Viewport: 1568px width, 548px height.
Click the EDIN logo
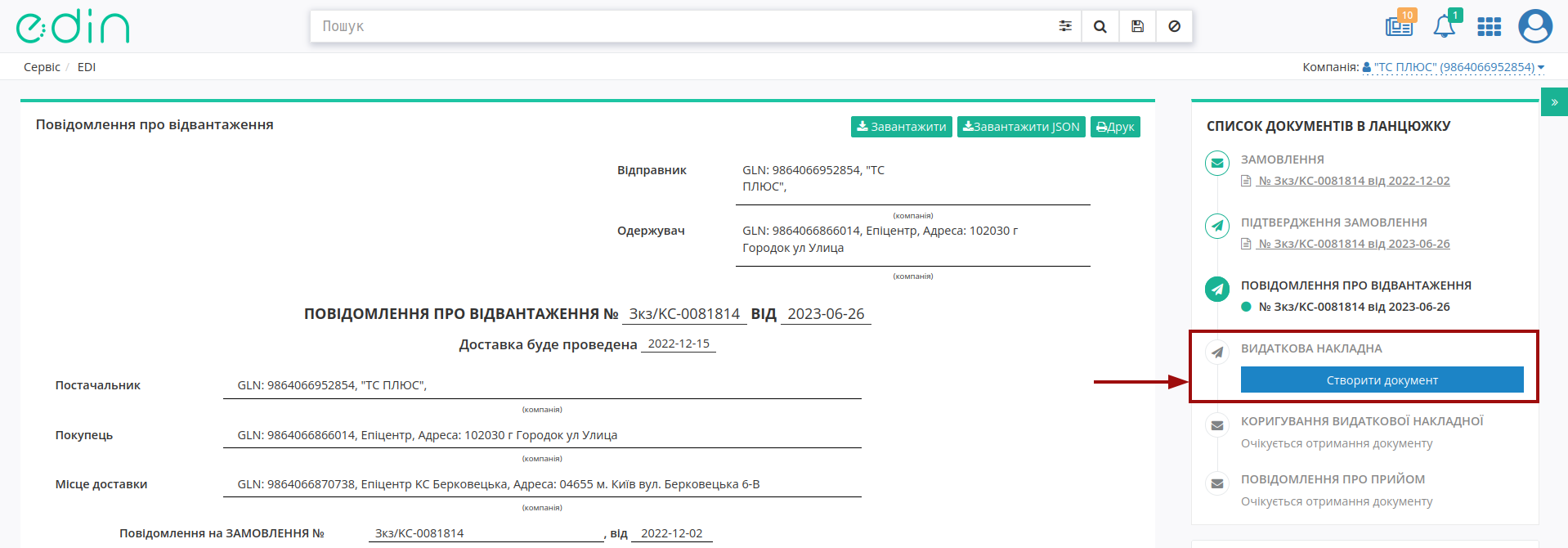click(73, 27)
